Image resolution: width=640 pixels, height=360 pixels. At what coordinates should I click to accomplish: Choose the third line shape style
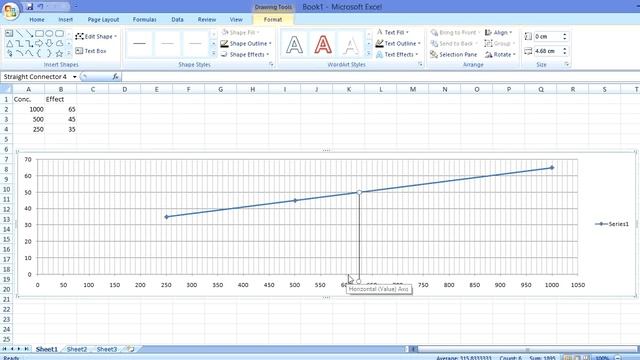coord(195,43)
